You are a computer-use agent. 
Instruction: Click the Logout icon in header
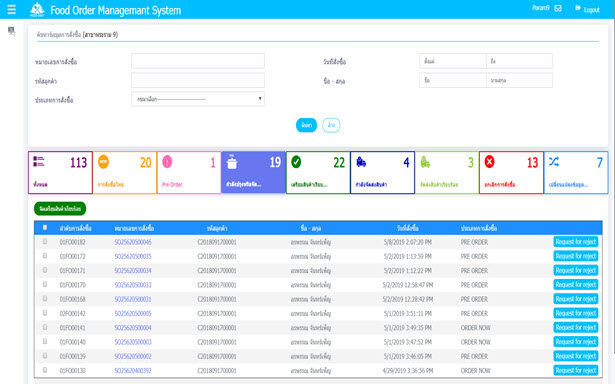click(x=578, y=8)
